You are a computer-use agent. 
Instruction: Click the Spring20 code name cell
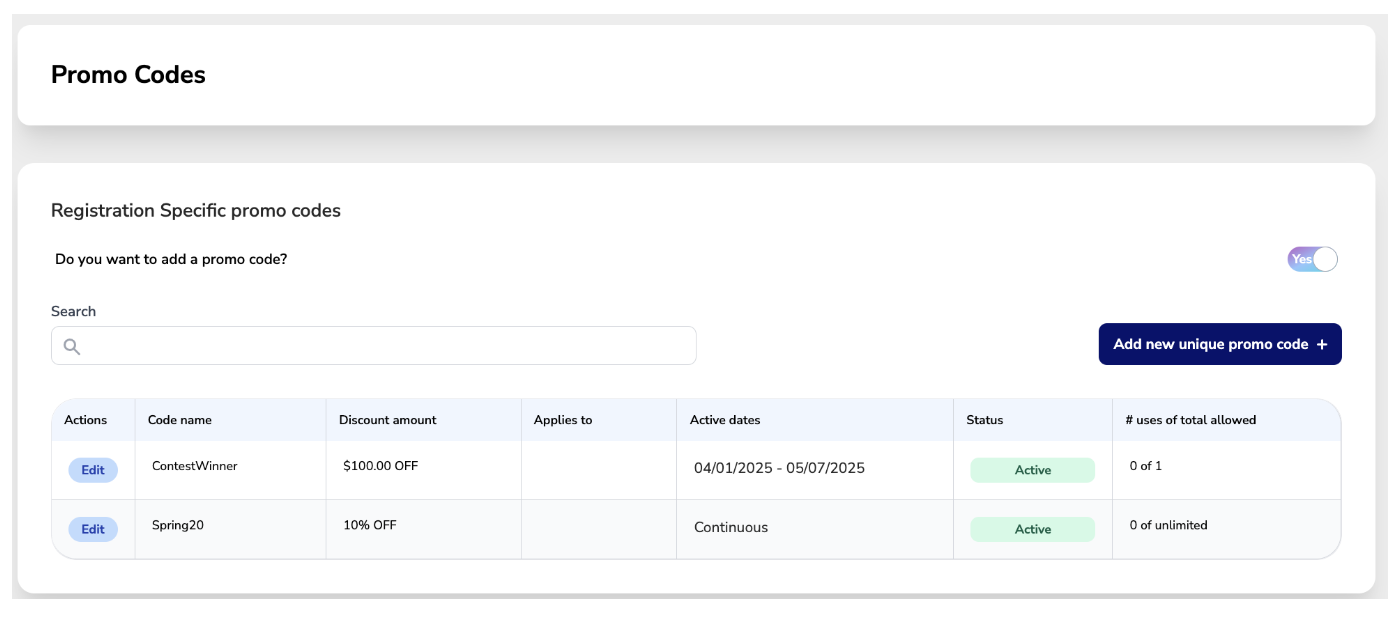coord(180,525)
